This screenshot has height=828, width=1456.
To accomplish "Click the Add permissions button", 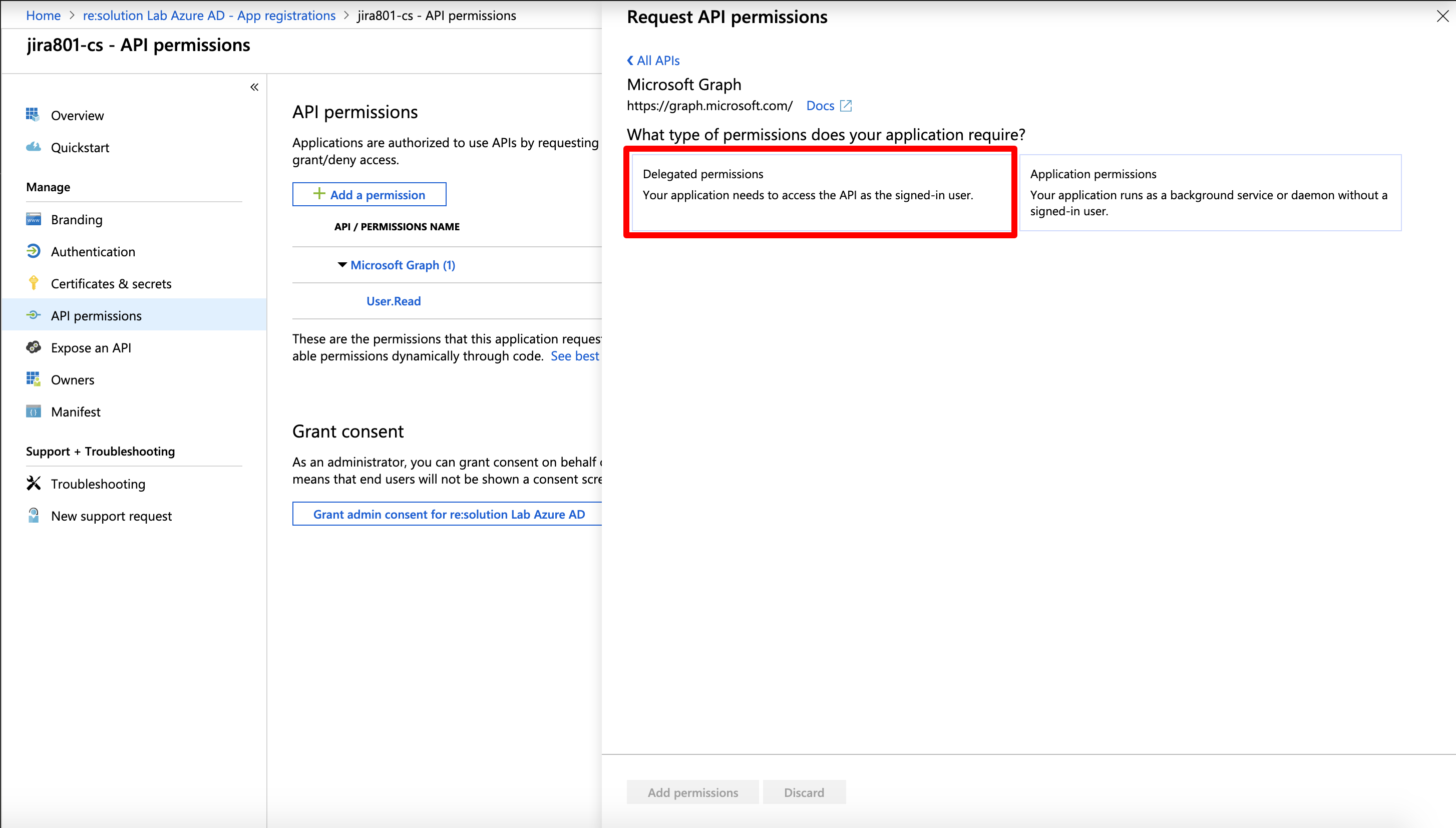I will coord(693,792).
